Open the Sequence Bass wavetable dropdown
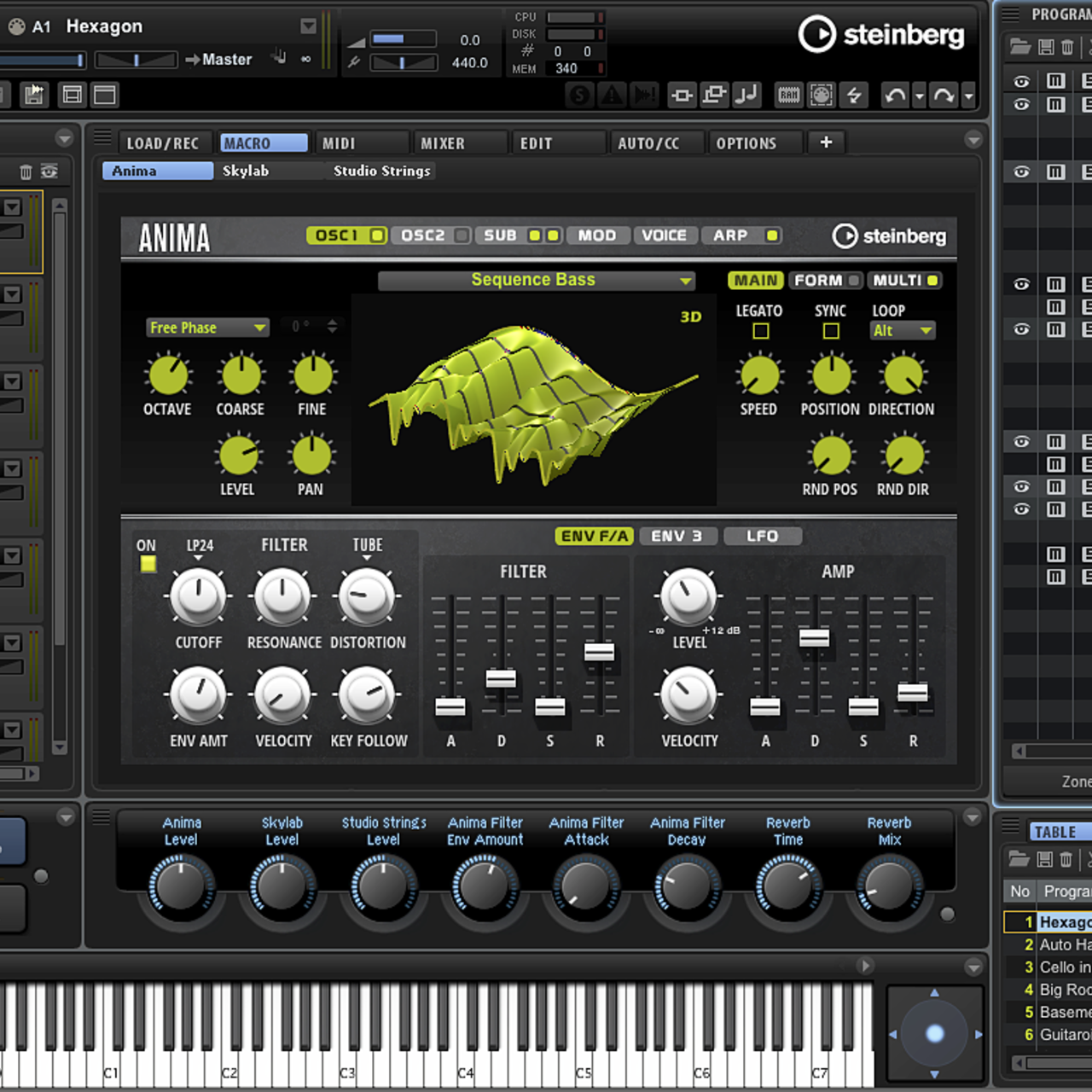The width and height of the screenshot is (1092, 1092). click(536, 281)
